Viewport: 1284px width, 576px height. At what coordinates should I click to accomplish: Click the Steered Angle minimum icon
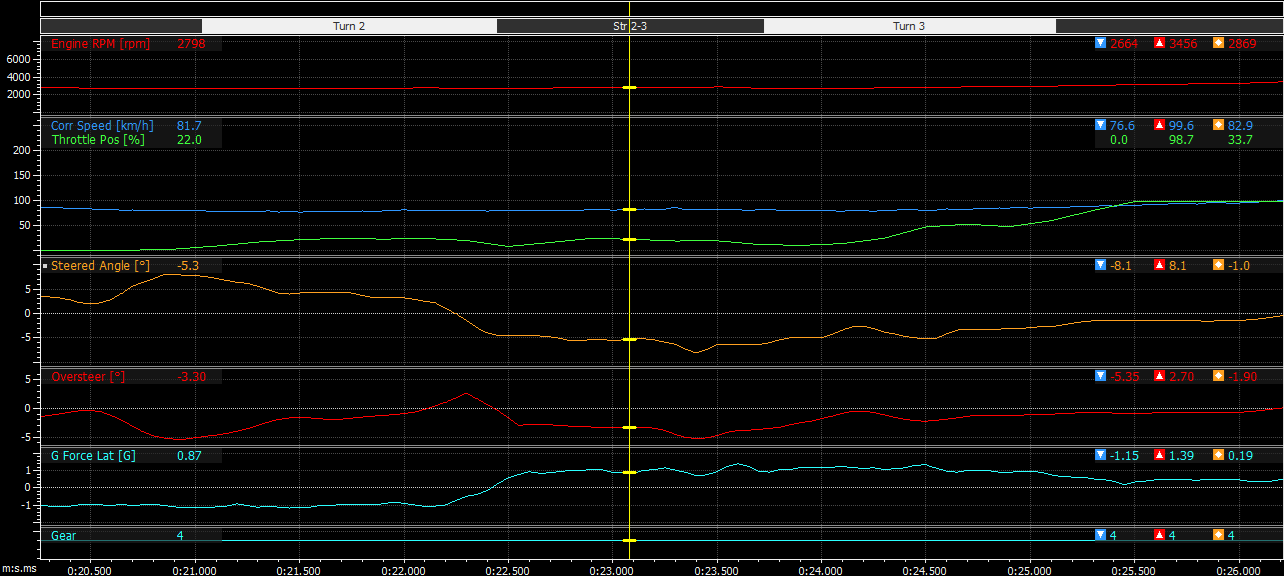(x=1101, y=265)
